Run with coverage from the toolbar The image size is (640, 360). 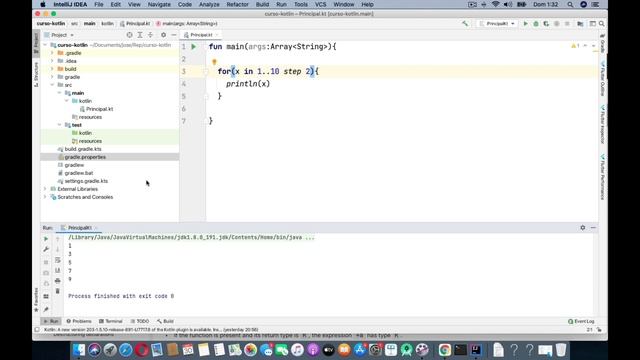[546, 24]
